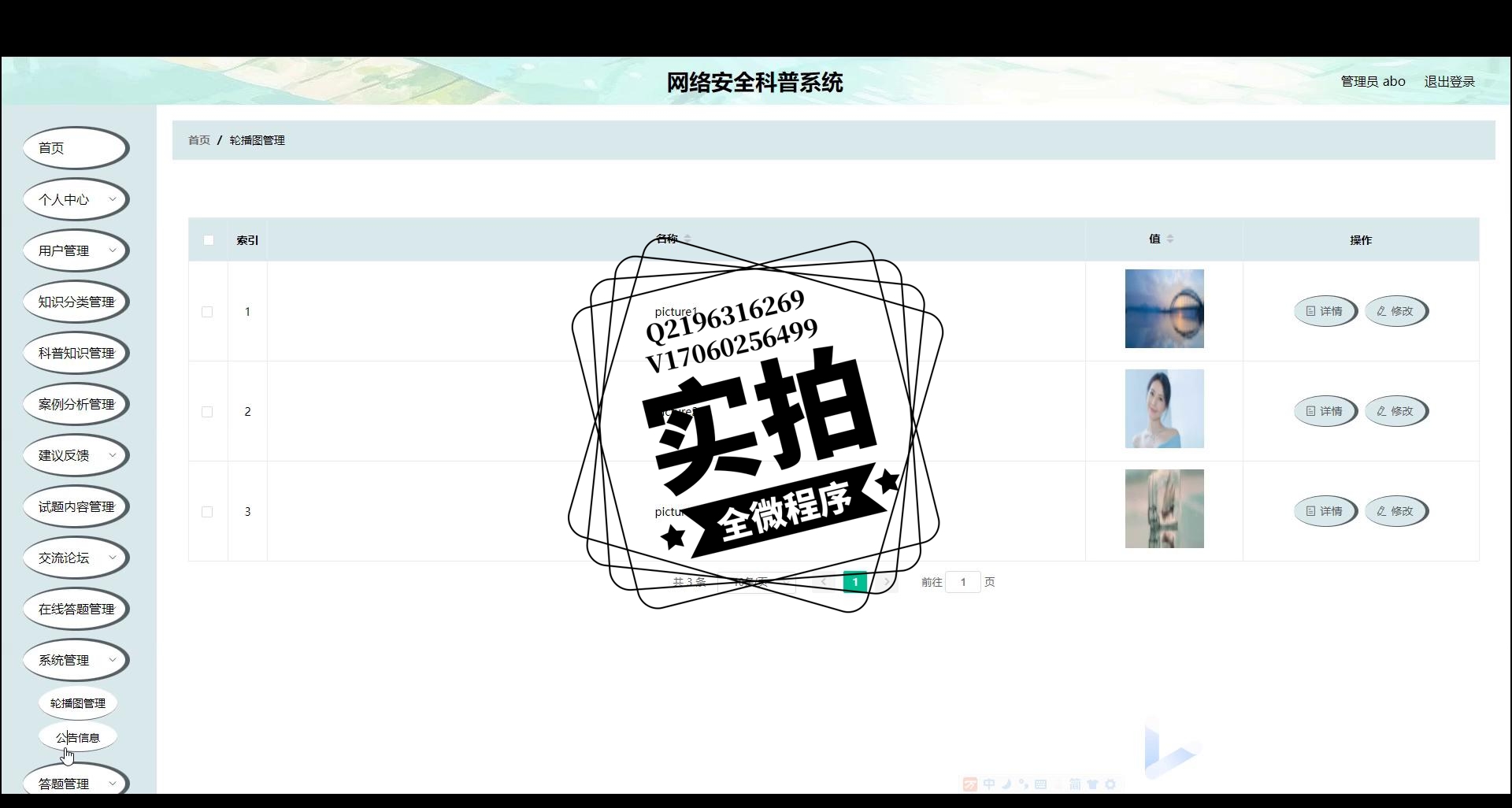Sort by the 名称 column sort arrows
Viewport: 1512px width, 808px height.
pos(687,239)
